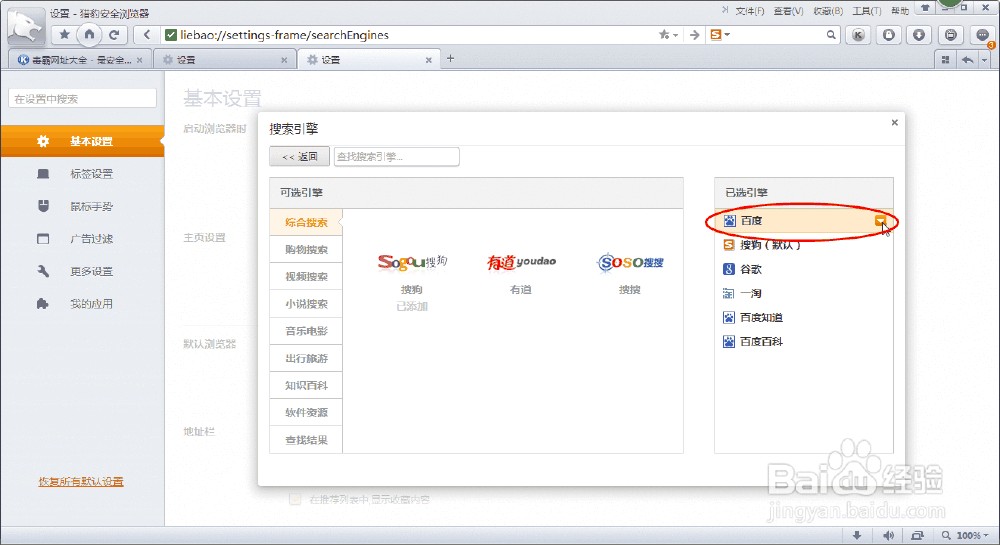The width and height of the screenshot is (1000, 545).
Task: Add the 有道 youdao search engine
Action: coord(521,261)
